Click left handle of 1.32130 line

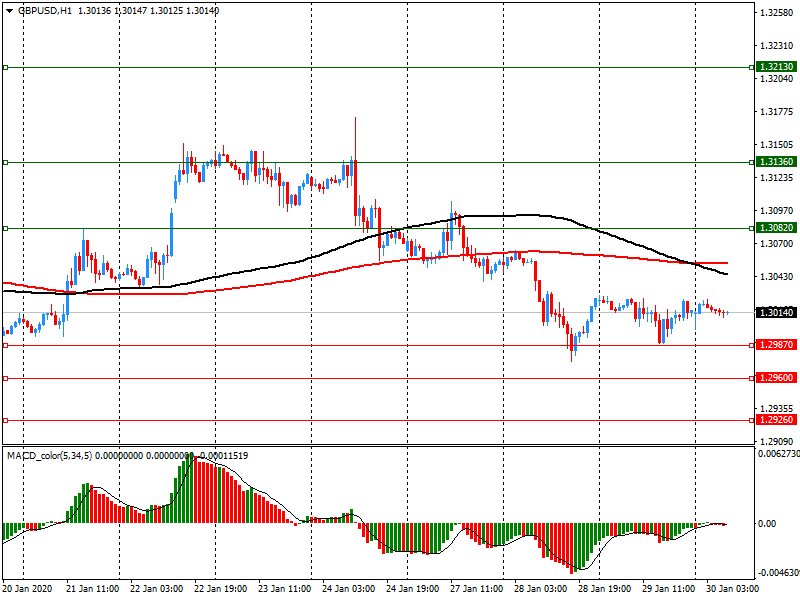tap(5, 67)
